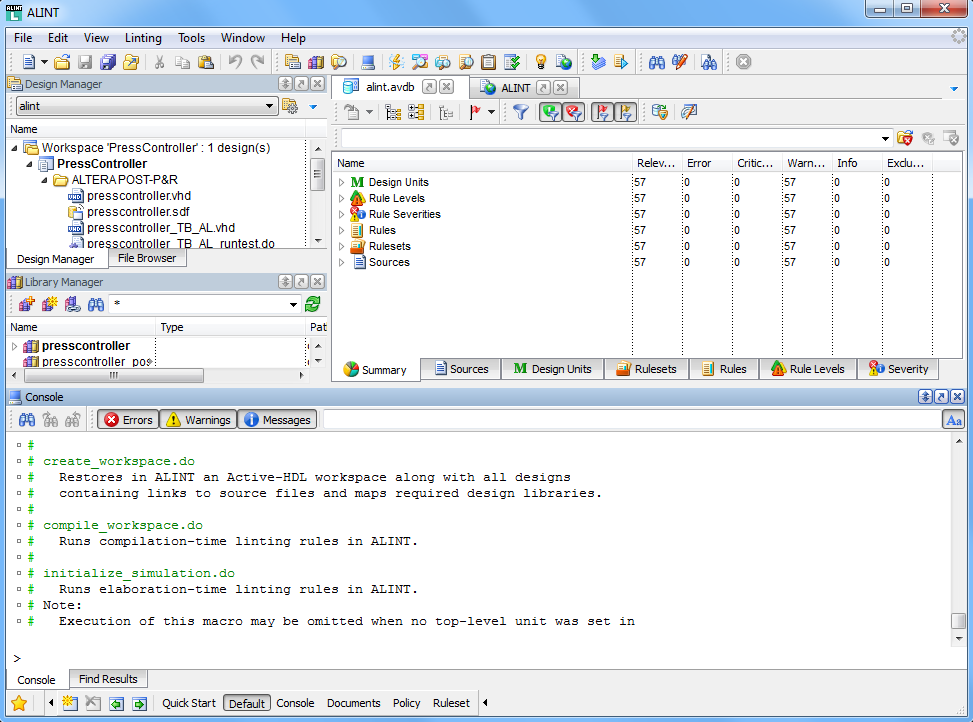Click the Console Find binoculars icon
The height and width of the screenshot is (722, 973).
[27, 420]
